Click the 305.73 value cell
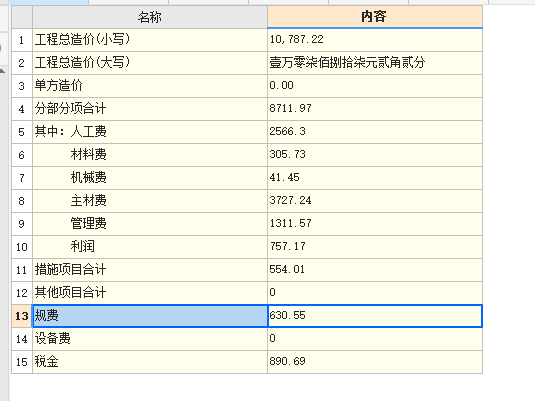 click(x=375, y=155)
